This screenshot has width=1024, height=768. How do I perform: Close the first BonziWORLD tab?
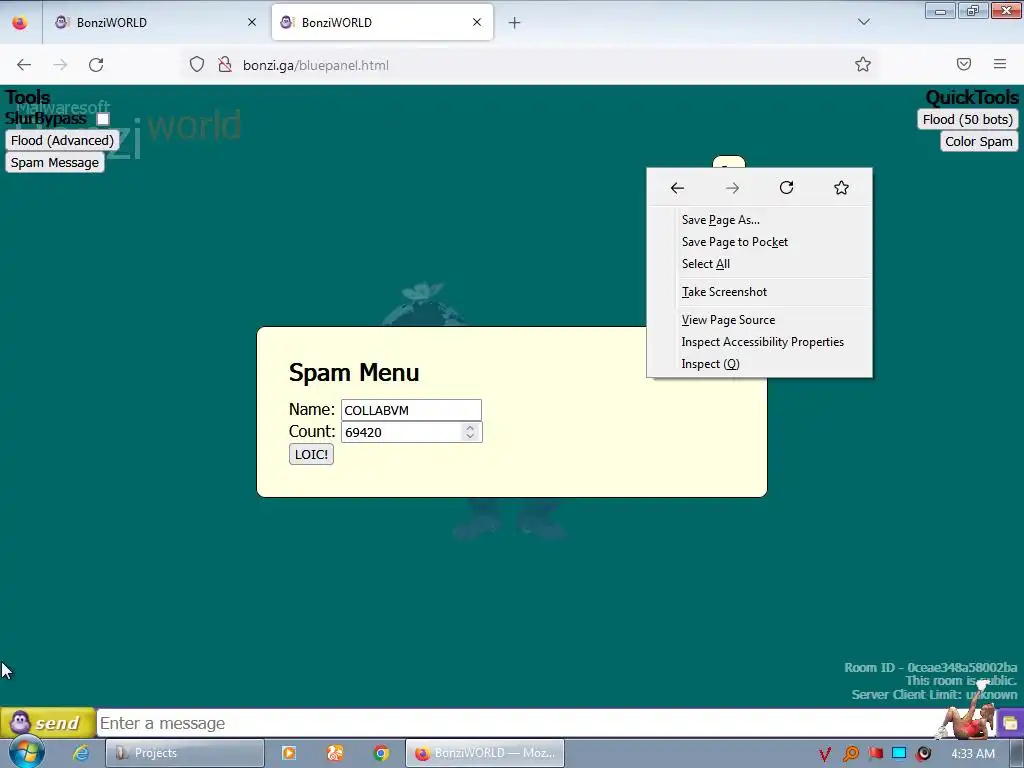click(x=251, y=23)
